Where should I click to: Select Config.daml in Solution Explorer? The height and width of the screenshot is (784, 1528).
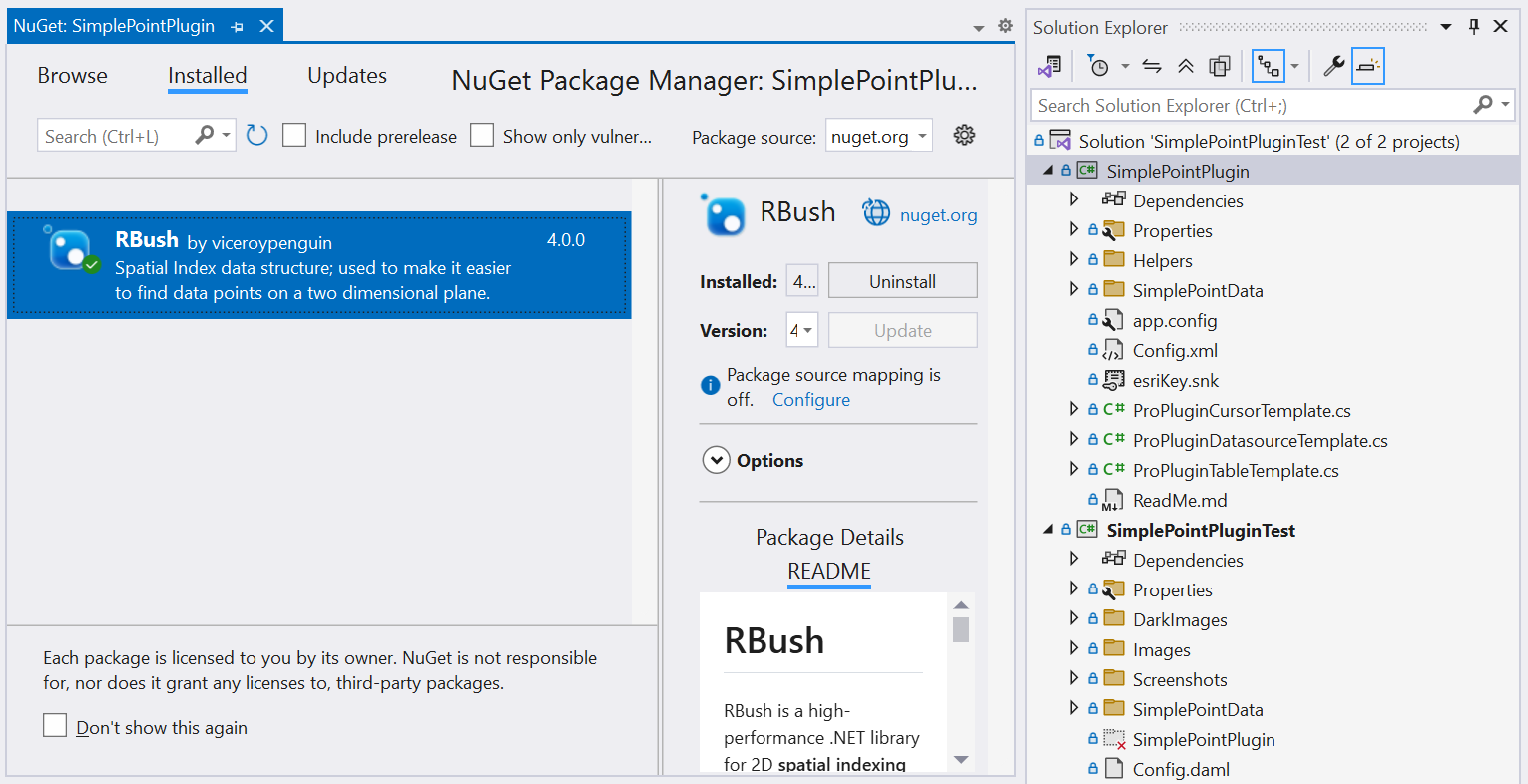tap(1273, 769)
